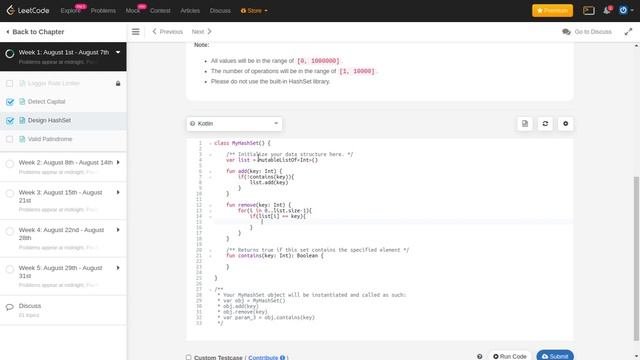
Task: Fold the fun remove code block
Action: point(210,205)
